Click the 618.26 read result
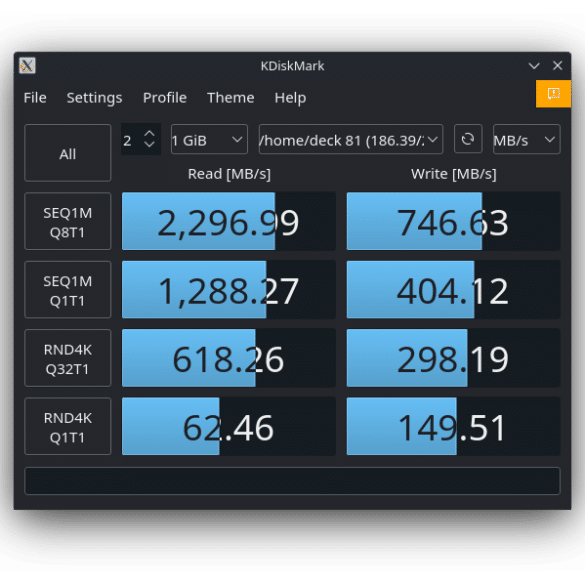 pyautogui.click(x=229, y=358)
